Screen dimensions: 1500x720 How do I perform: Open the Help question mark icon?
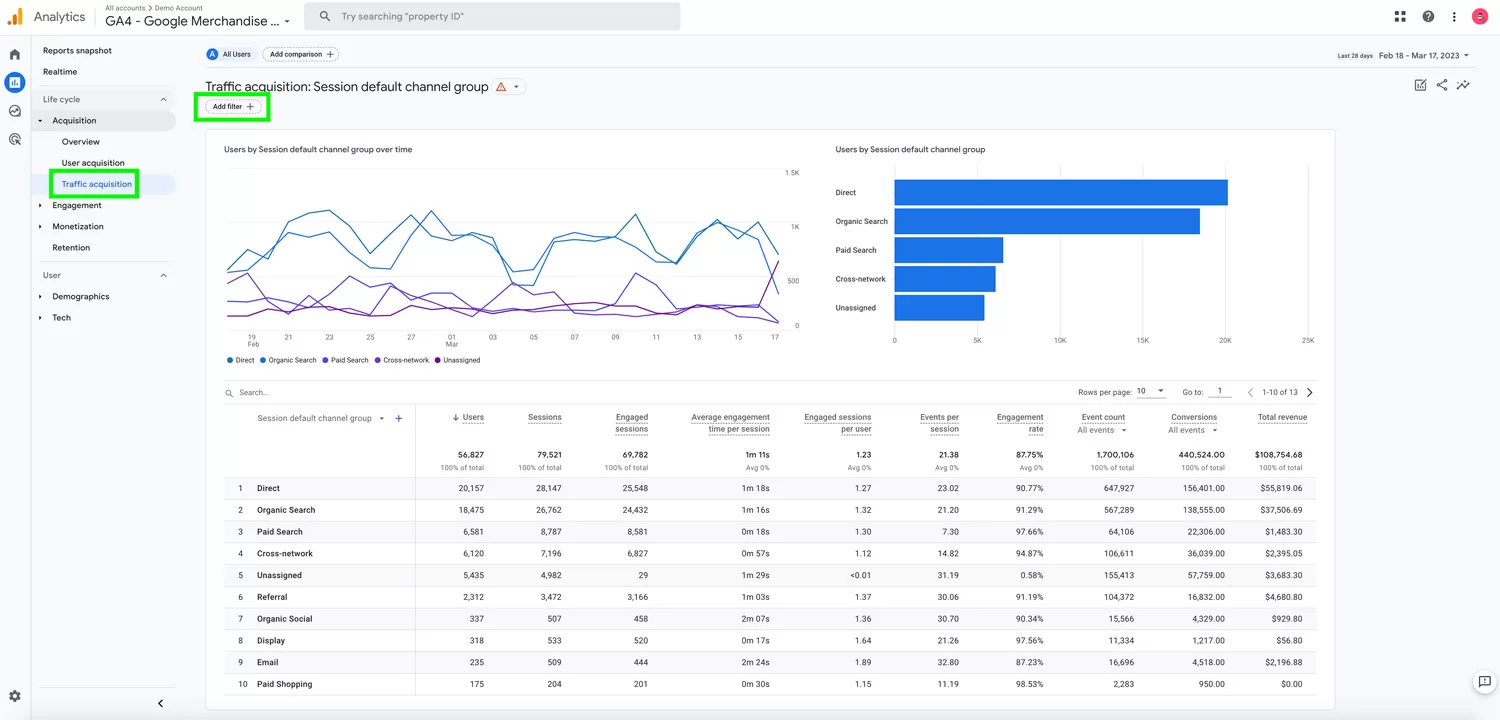point(1428,17)
